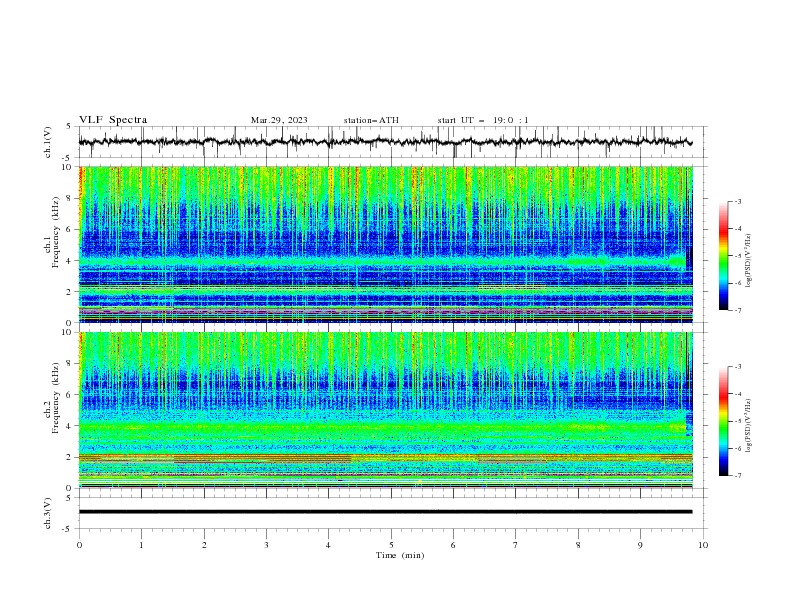Click the 'VLF Spectra' title text
792x612 pixels.
(113, 120)
